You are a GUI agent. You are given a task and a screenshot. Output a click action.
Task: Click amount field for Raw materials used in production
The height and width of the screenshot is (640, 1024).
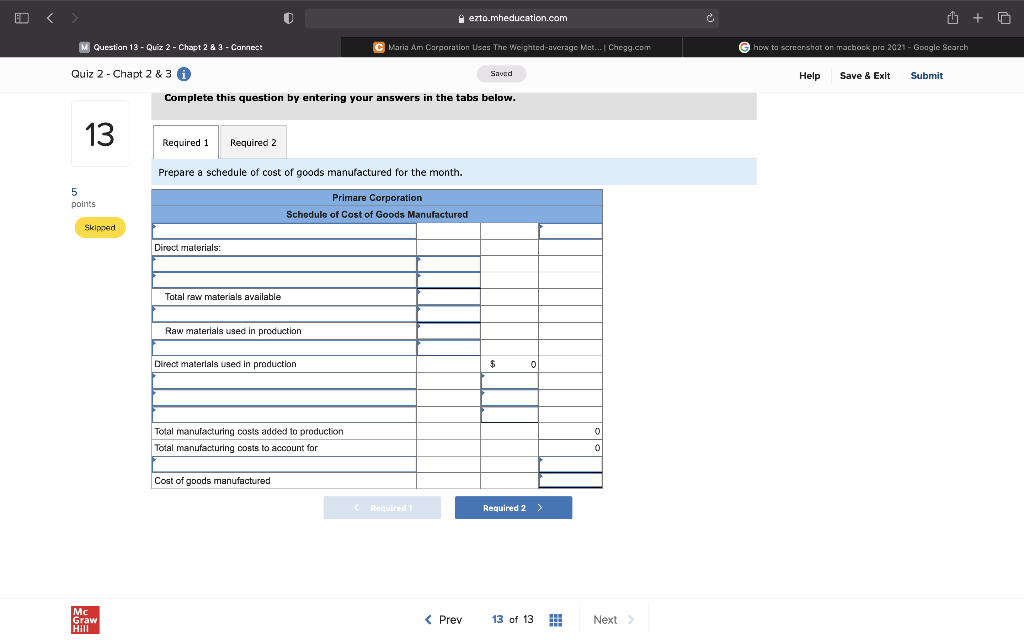coord(449,330)
